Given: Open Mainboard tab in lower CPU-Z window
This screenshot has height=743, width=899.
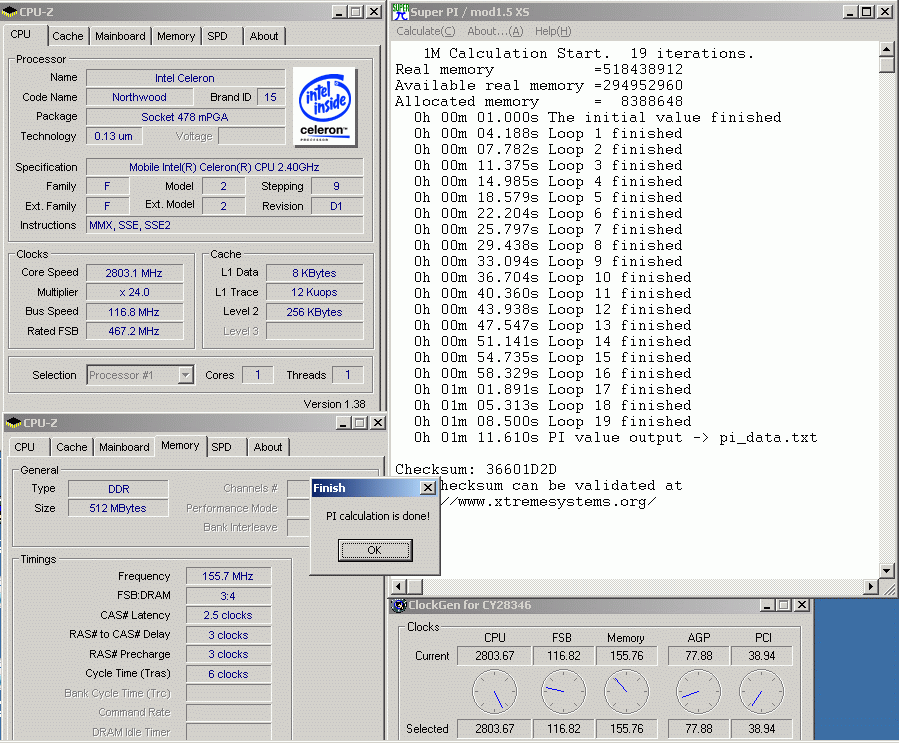Looking at the screenshot, I should 124,447.
